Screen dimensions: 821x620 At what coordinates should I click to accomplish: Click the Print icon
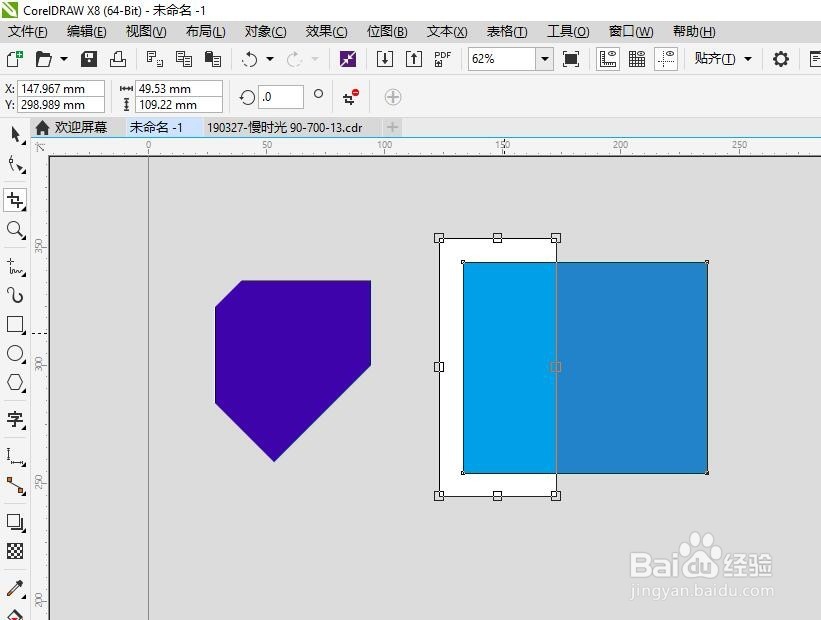118,59
